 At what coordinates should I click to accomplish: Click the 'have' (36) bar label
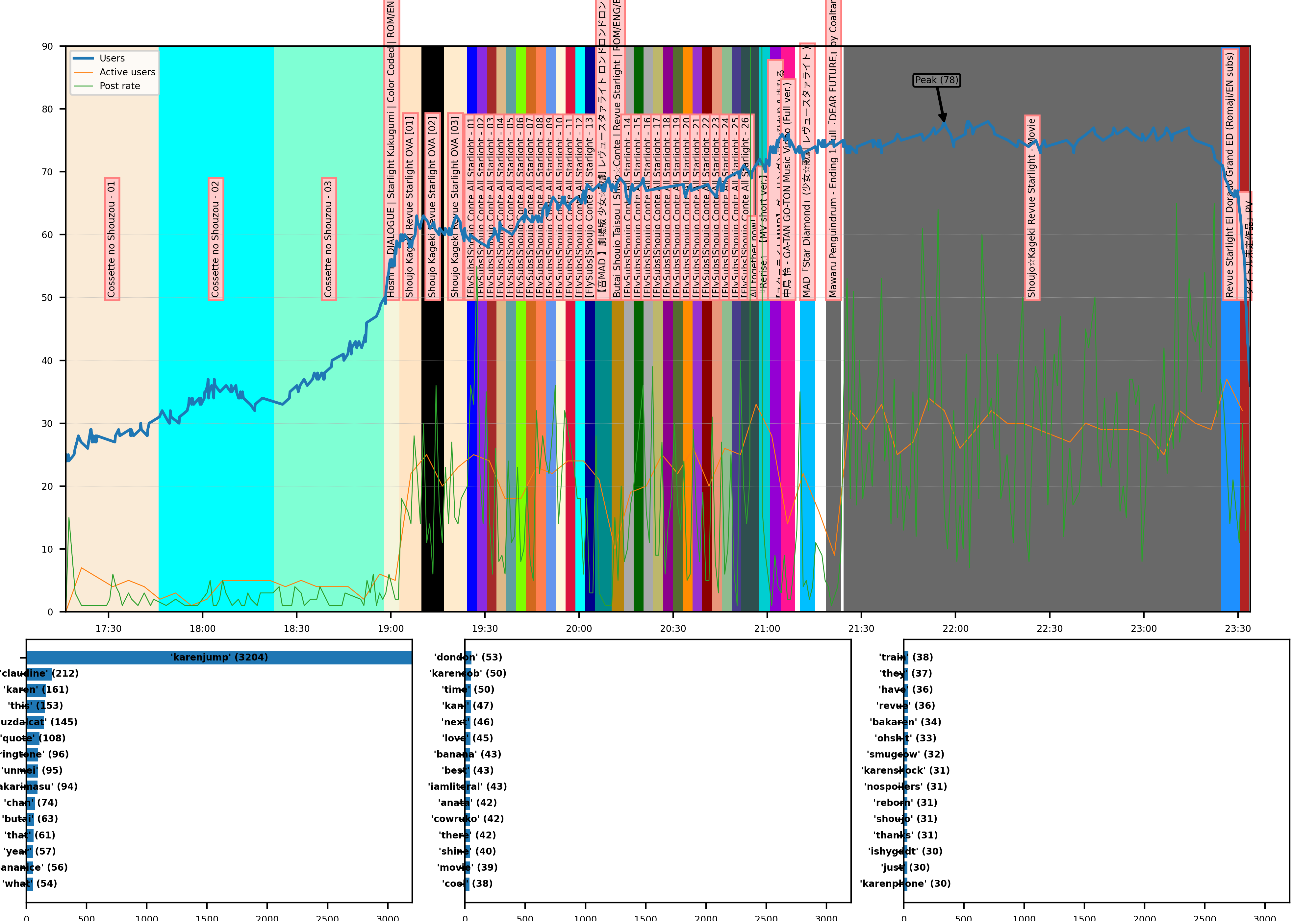pos(906,689)
